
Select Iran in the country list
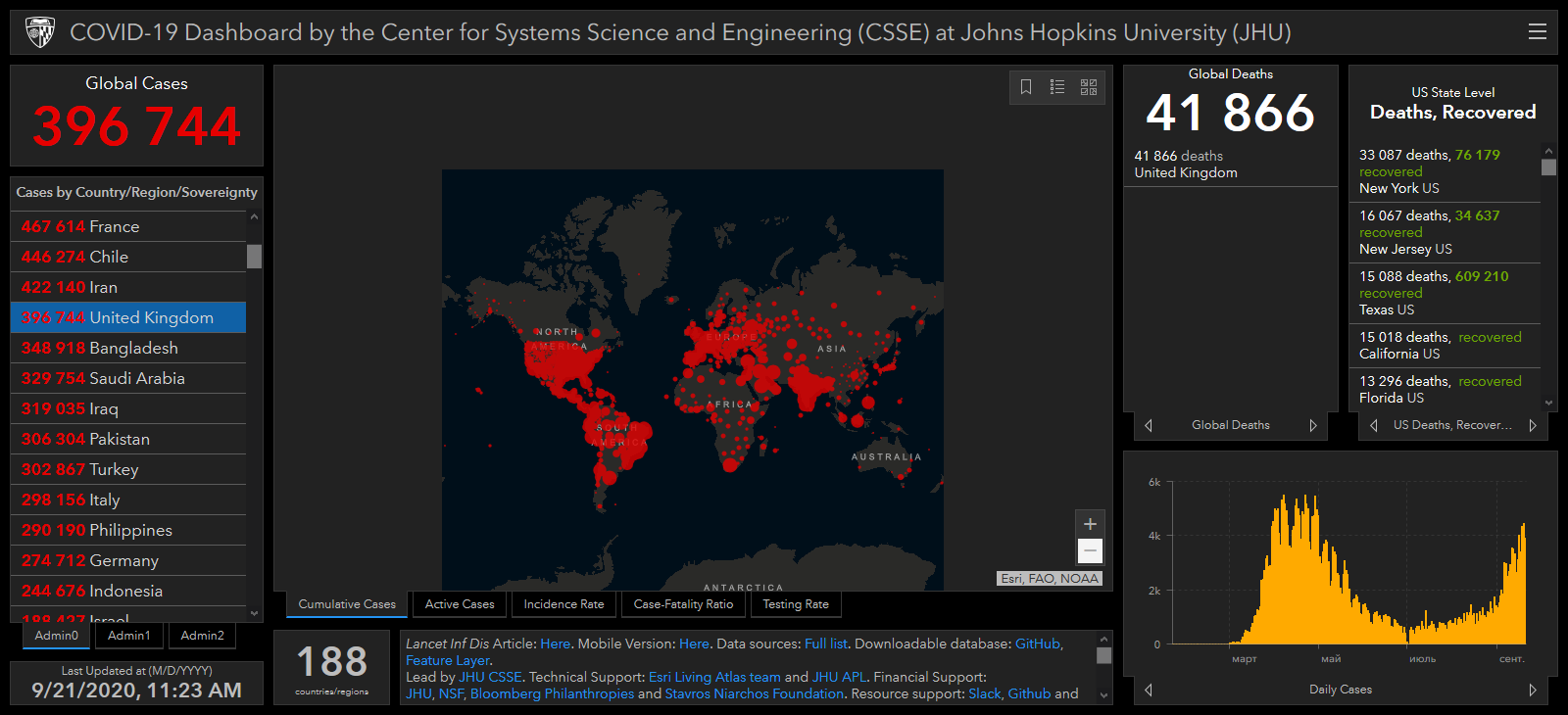point(128,287)
